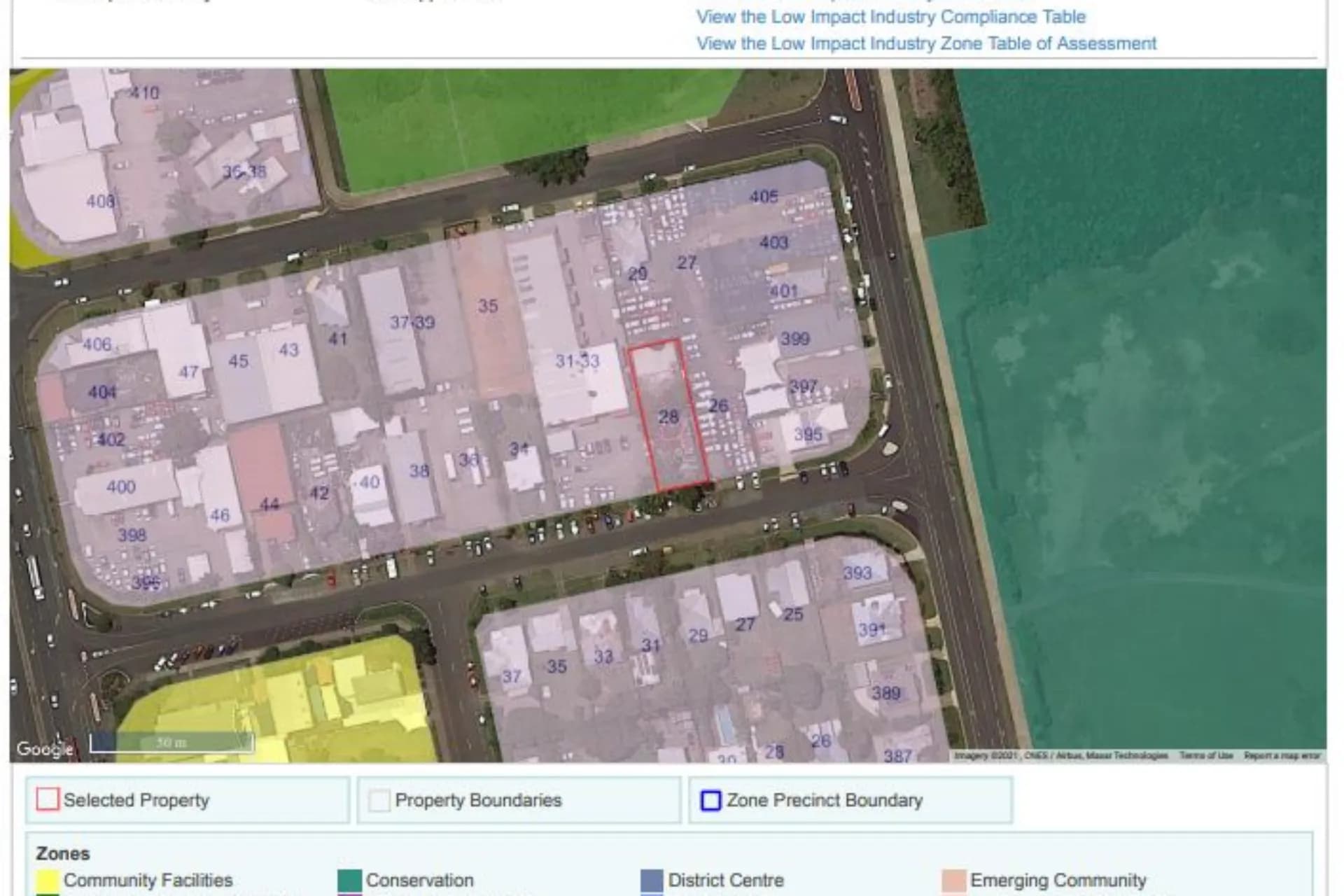Click property label 401 on the map
Viewport: 1344px width, 896px height.
click(x=783, y=290)
